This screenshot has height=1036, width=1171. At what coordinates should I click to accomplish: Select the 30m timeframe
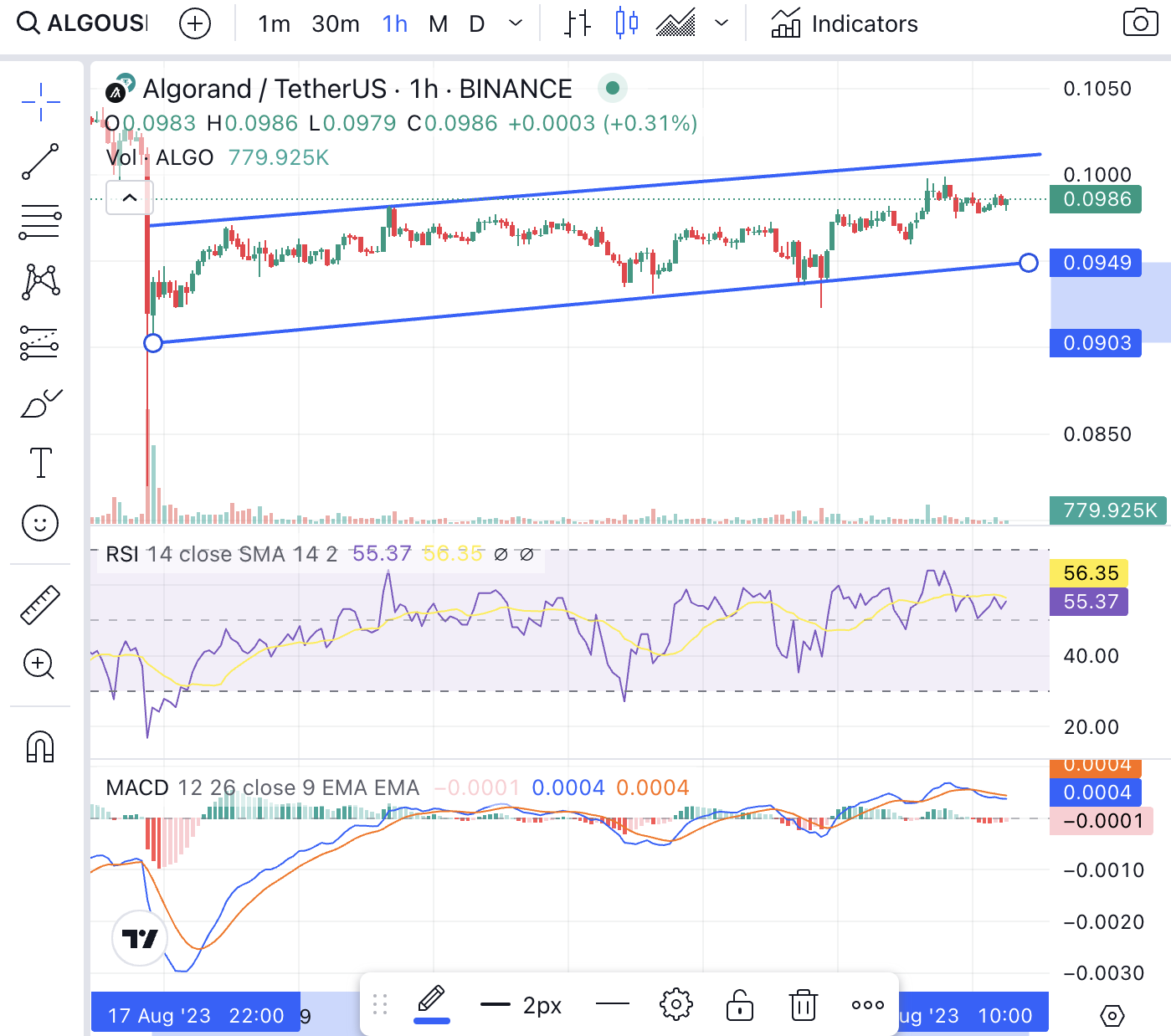point(336,23)
